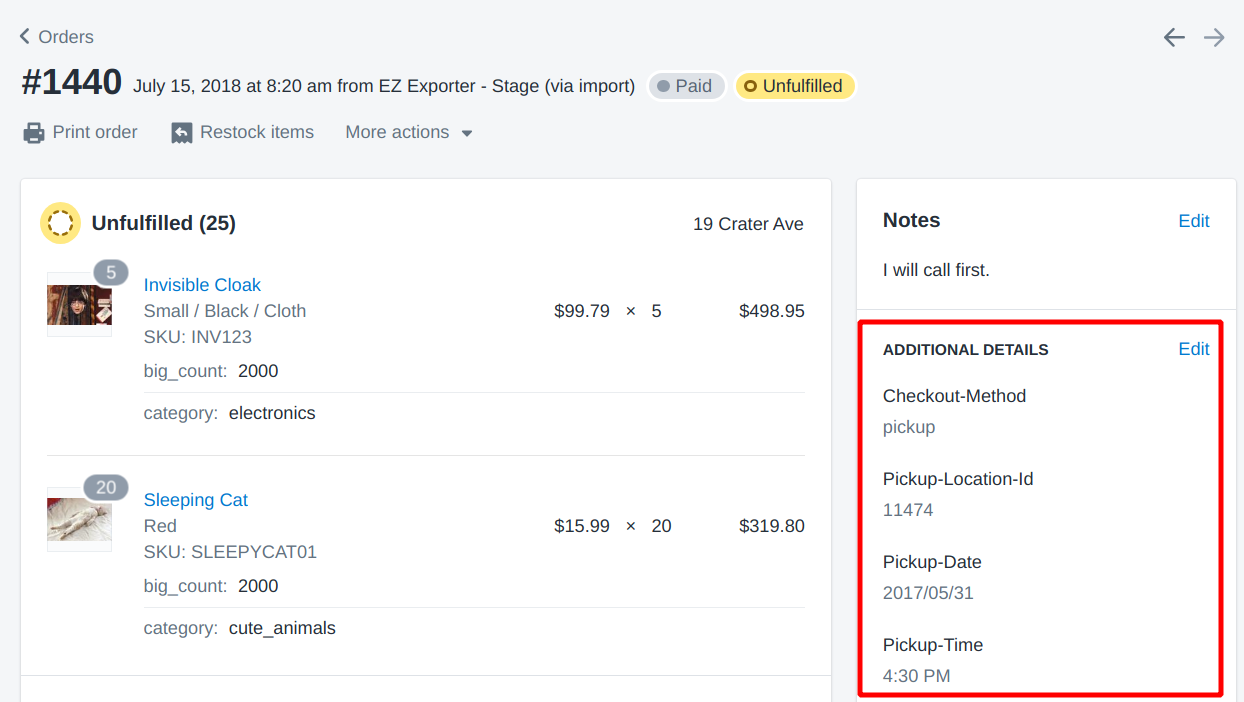The height and width of the screenshot is (702, 1244).
Task: Click the Sleeping Cat product thumbnail
Action: (79, 520)
